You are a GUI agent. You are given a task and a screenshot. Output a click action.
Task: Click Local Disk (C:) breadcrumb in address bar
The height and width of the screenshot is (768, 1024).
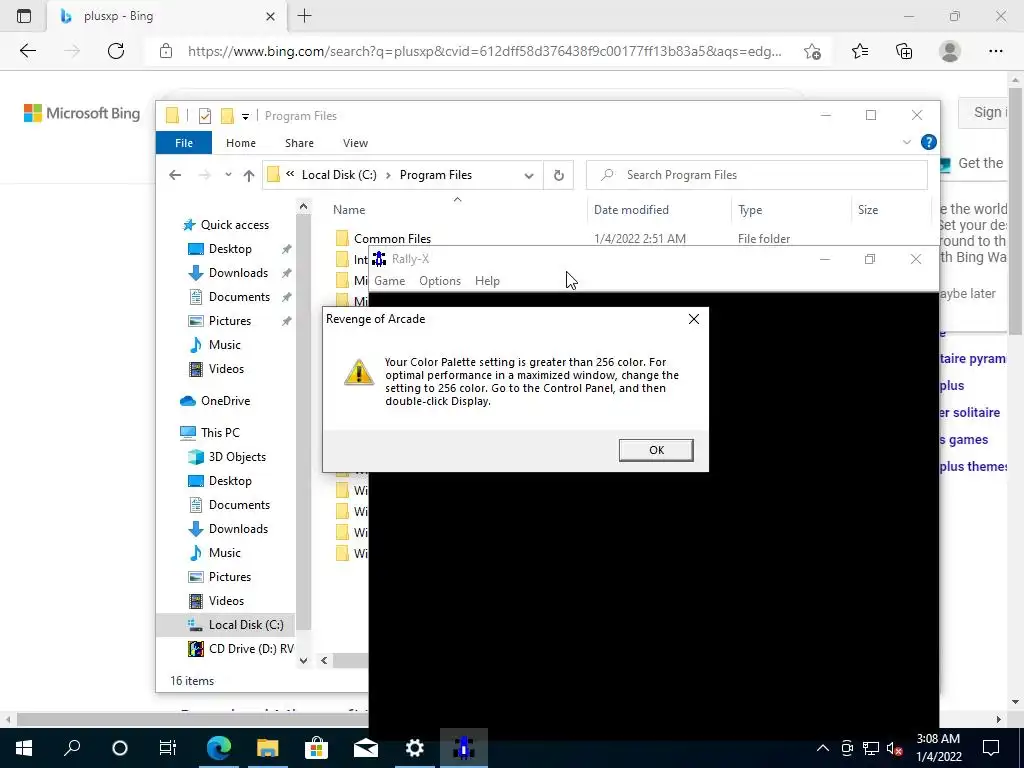tap(339, 175)
